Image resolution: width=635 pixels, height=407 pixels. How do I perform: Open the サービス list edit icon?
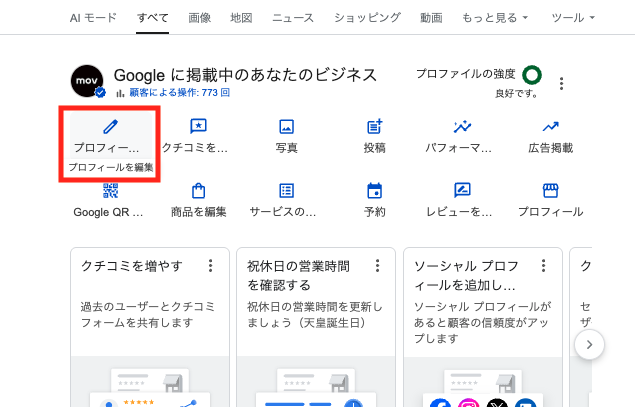click(286, 190)
